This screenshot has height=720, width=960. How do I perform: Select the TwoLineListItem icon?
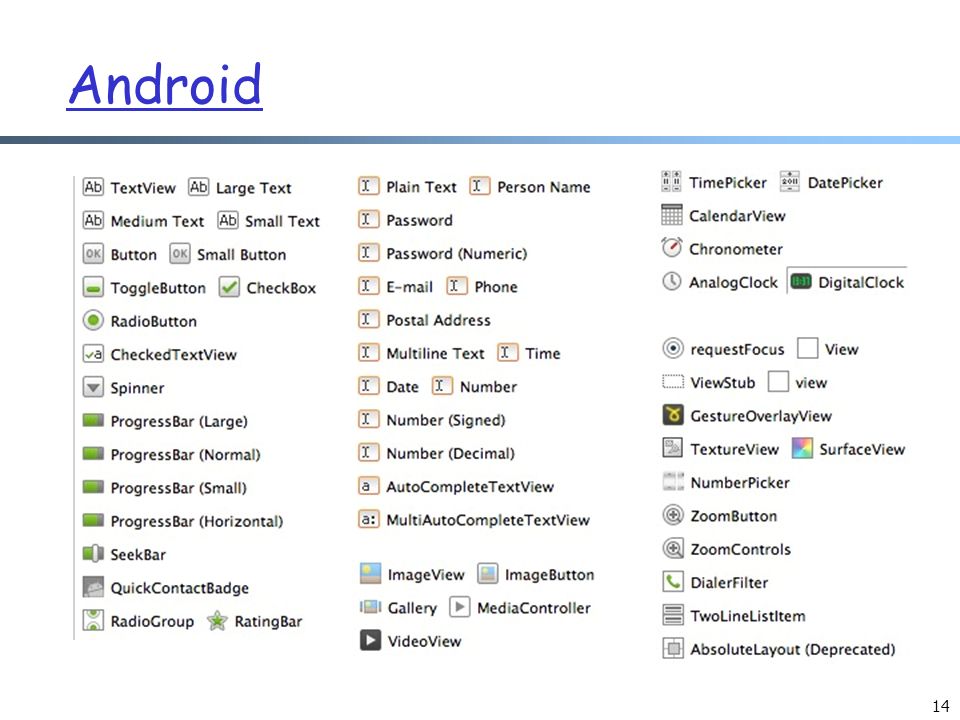pos(673,615)
